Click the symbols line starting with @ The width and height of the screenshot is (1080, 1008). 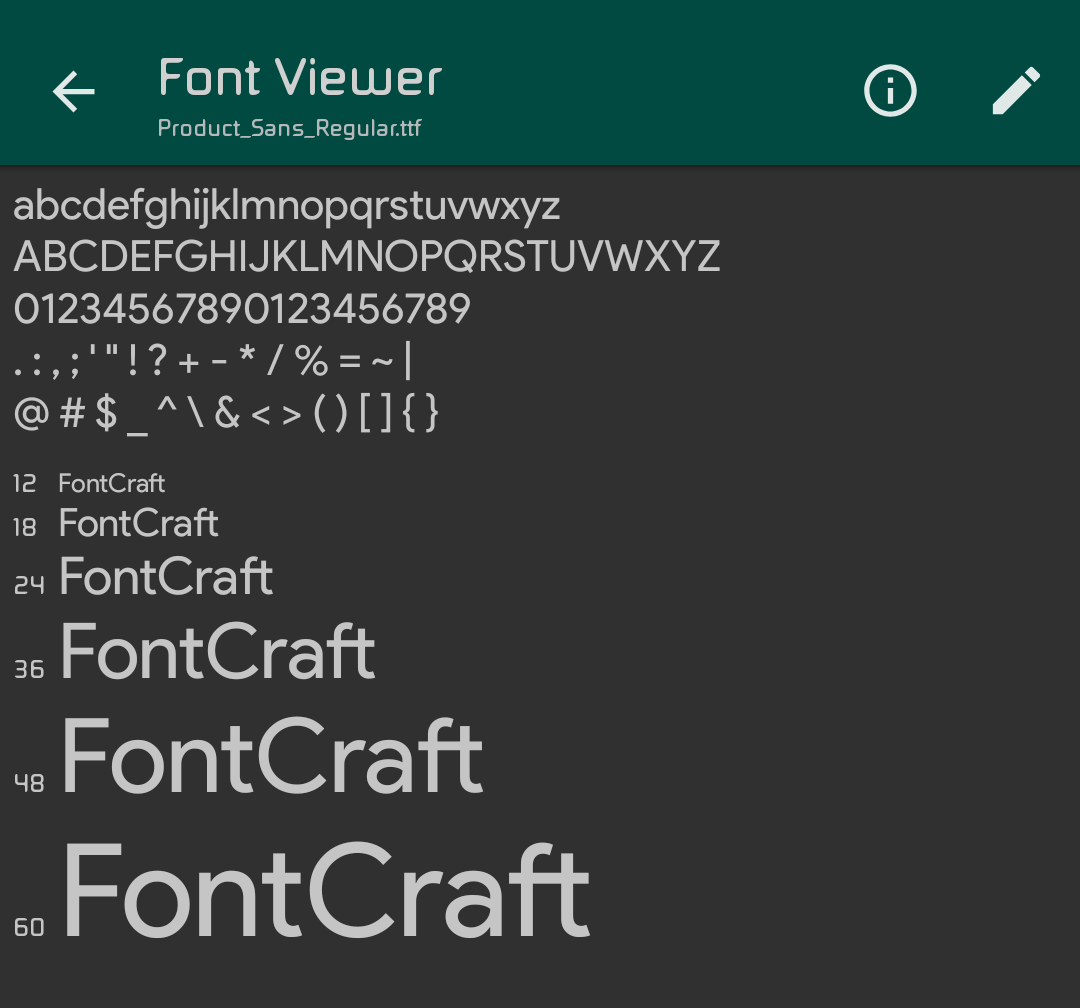(x=226, y=413)
